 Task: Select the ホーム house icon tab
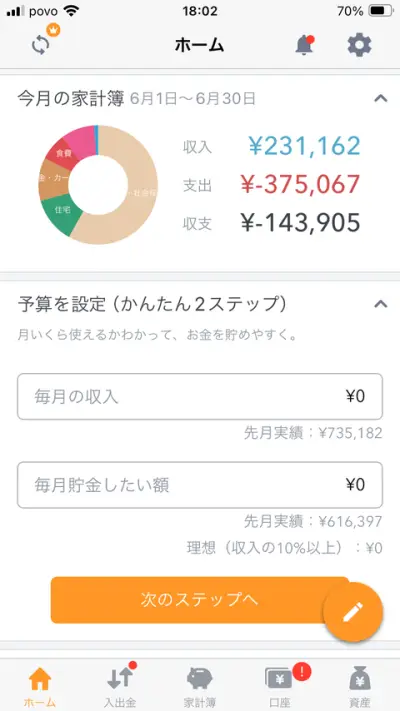tap(40, 686)
